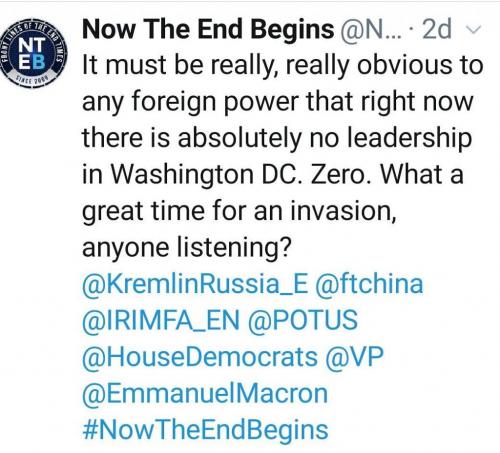Click the text 'any foreign power that right now'
Screen dimensions: 500x453
278,101
